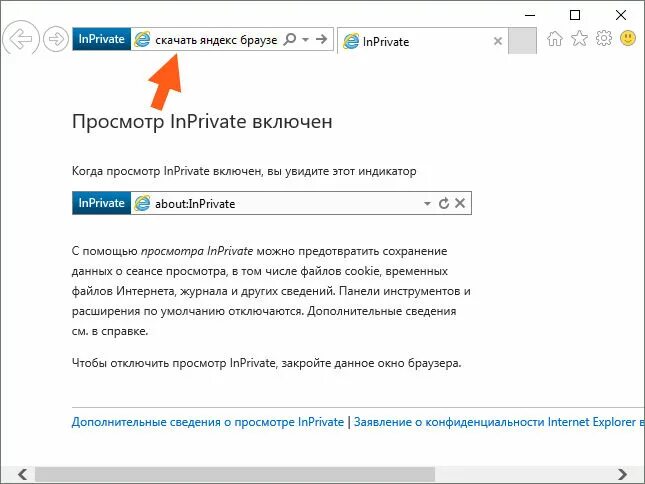Open Favorites star icon

tap(579, 39)
